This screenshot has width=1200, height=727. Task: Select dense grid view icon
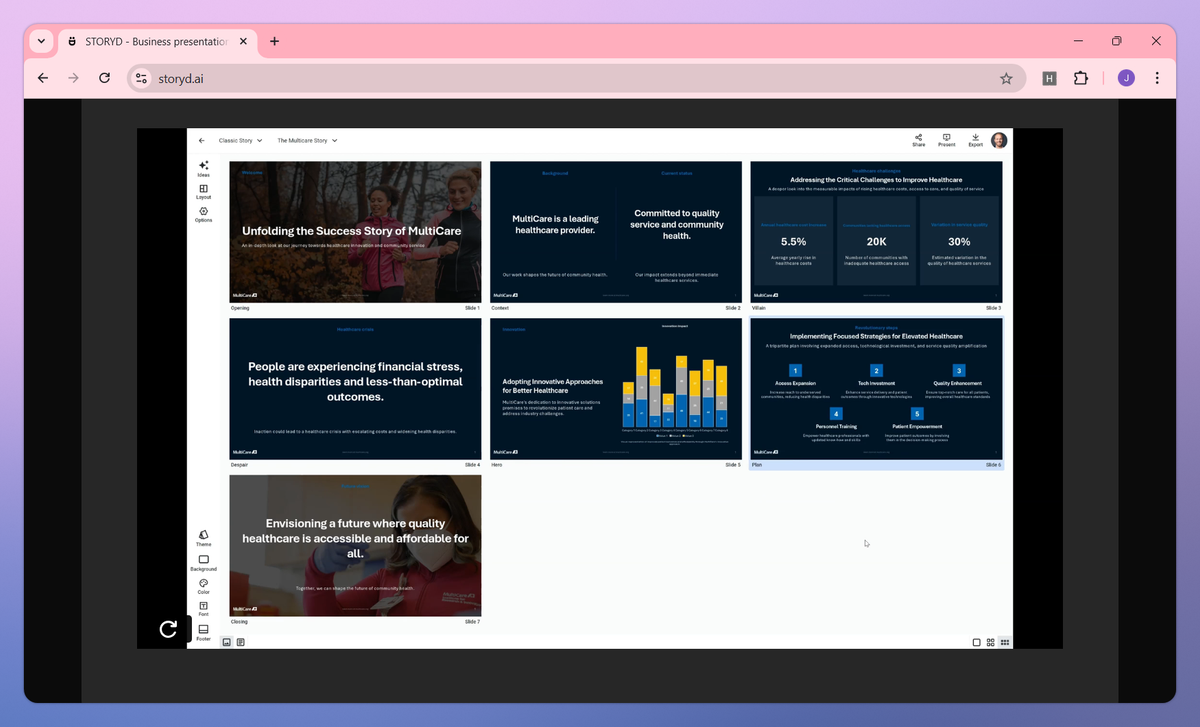[x=1004, y=642]
